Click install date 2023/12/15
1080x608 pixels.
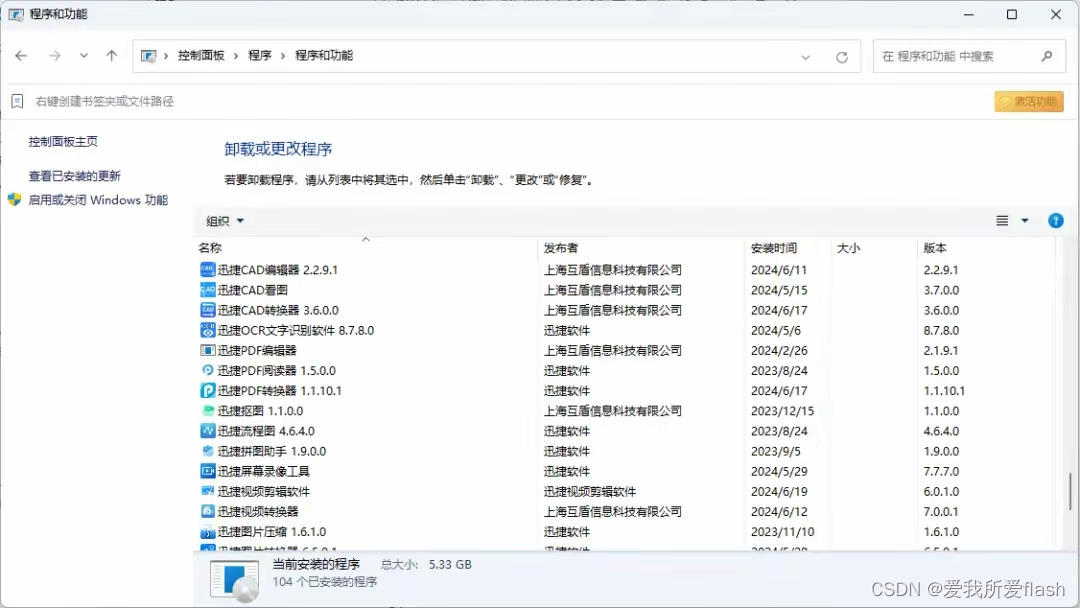[x=782, y=411]
